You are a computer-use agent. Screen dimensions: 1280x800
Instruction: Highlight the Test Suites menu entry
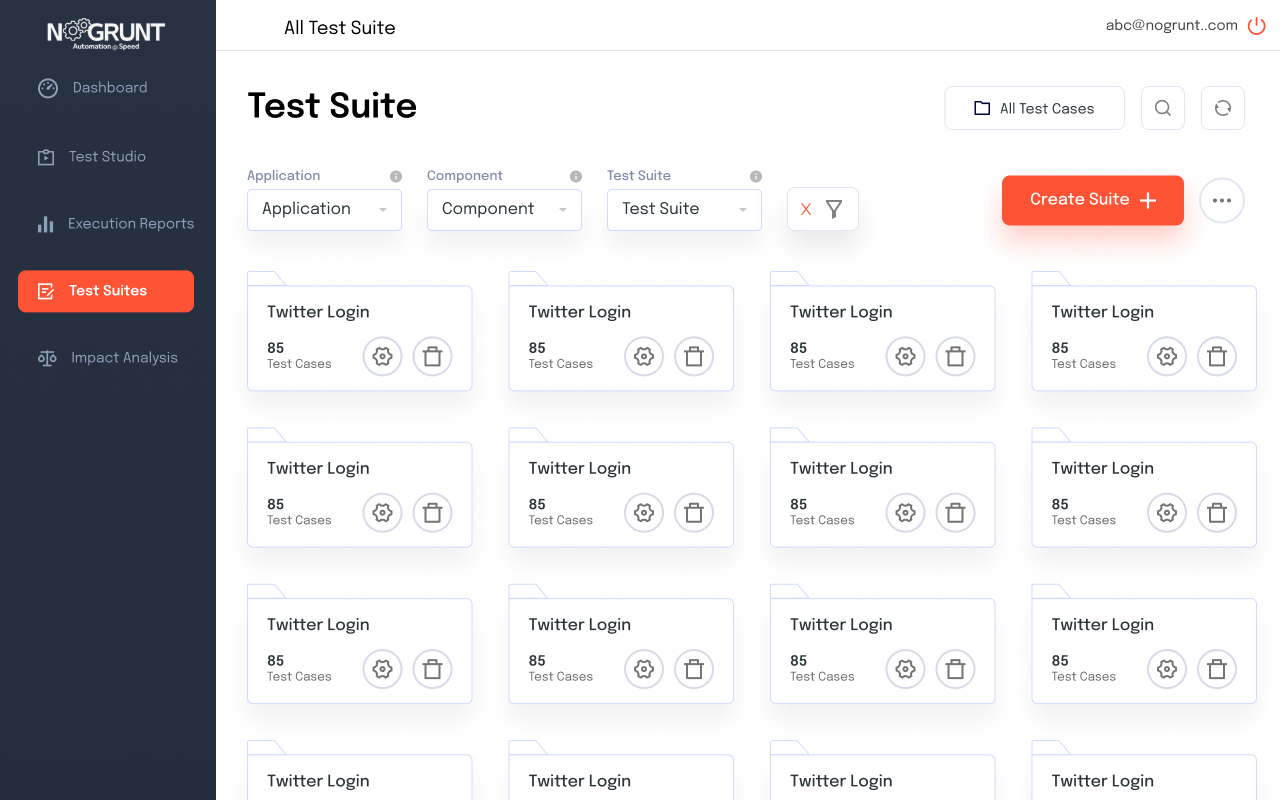(105, 291)
